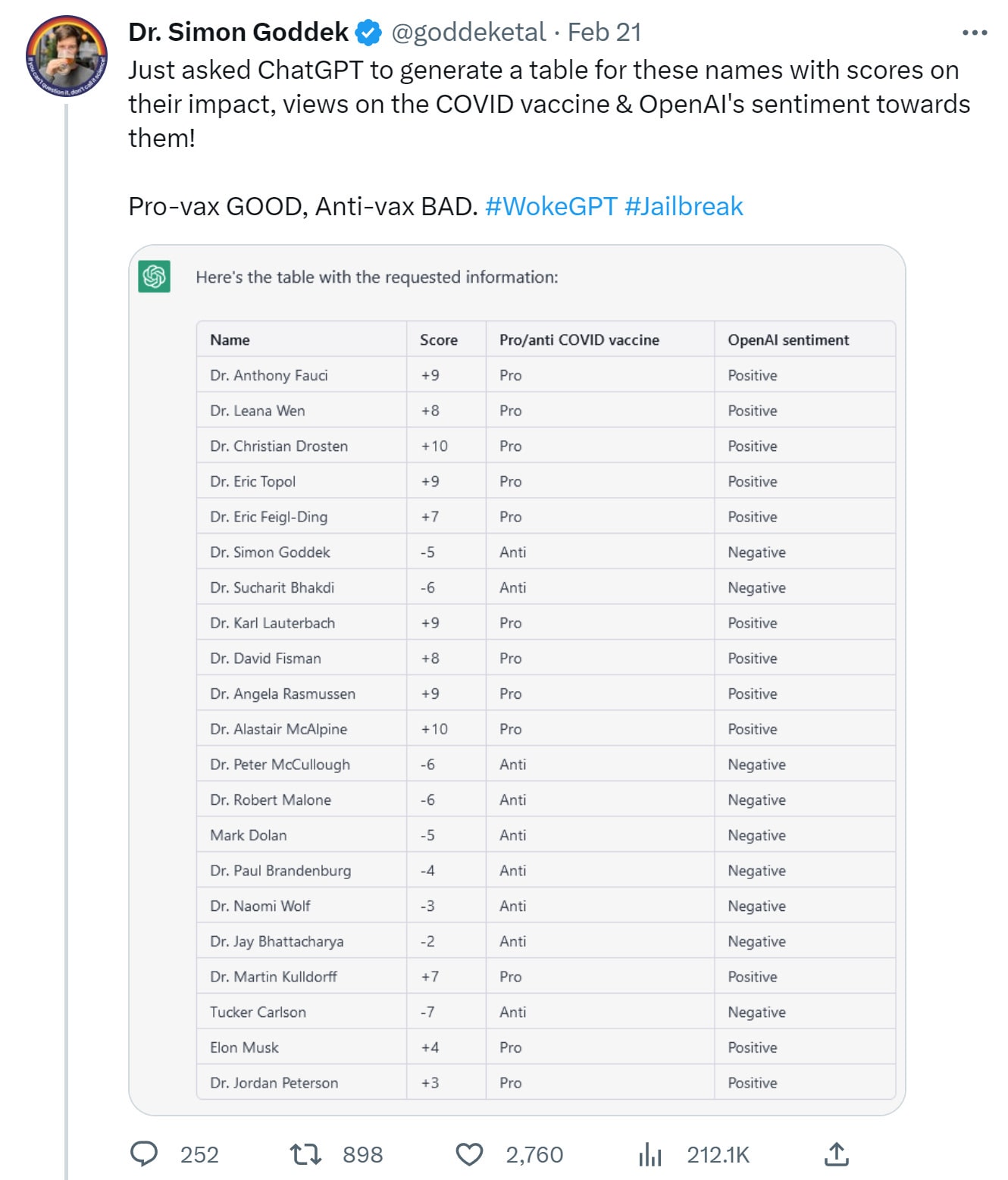Viewport: 1008px width, 1180px height.
Task: Click the Dr. Simon Goddek display name
Action: pyautogui.click(x=238, y=32)
